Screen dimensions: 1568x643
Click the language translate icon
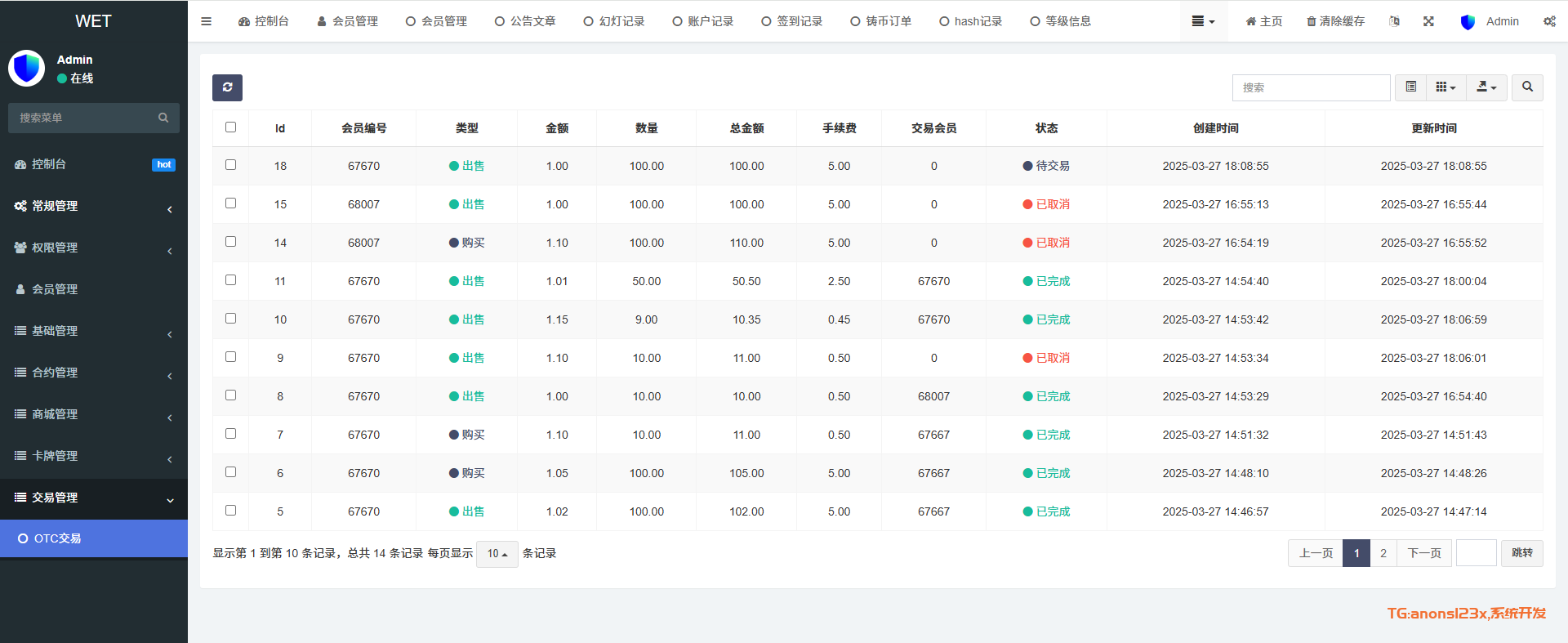pyautogui.click(x=1394, y=21)
